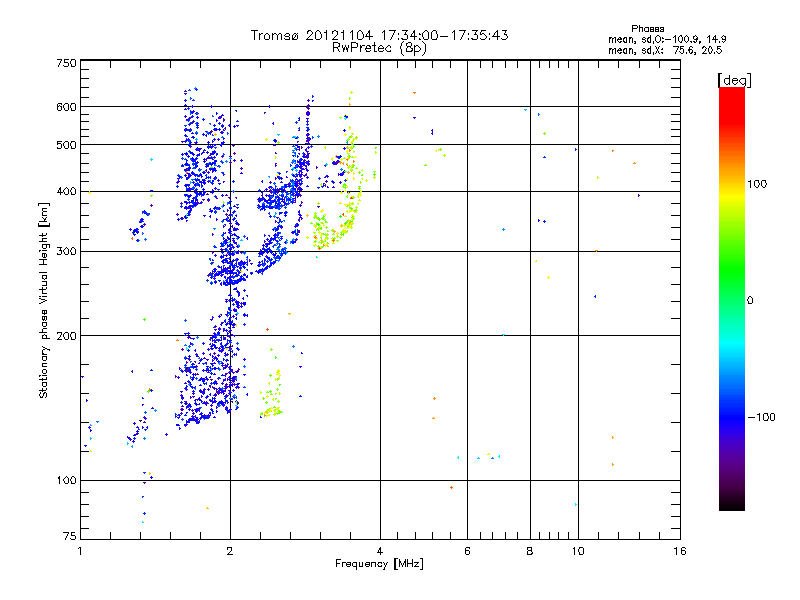Image resolution: width=800 pixels, height=600 pixels.
Task: Click the y-axis tick label '200'
Action: (66, 336)
